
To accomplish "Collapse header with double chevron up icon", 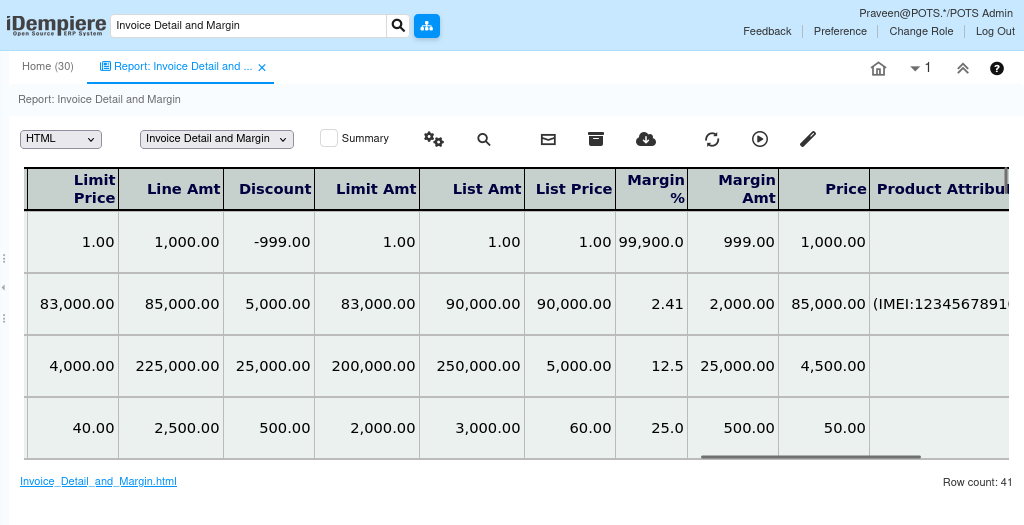I will [963, 68].
